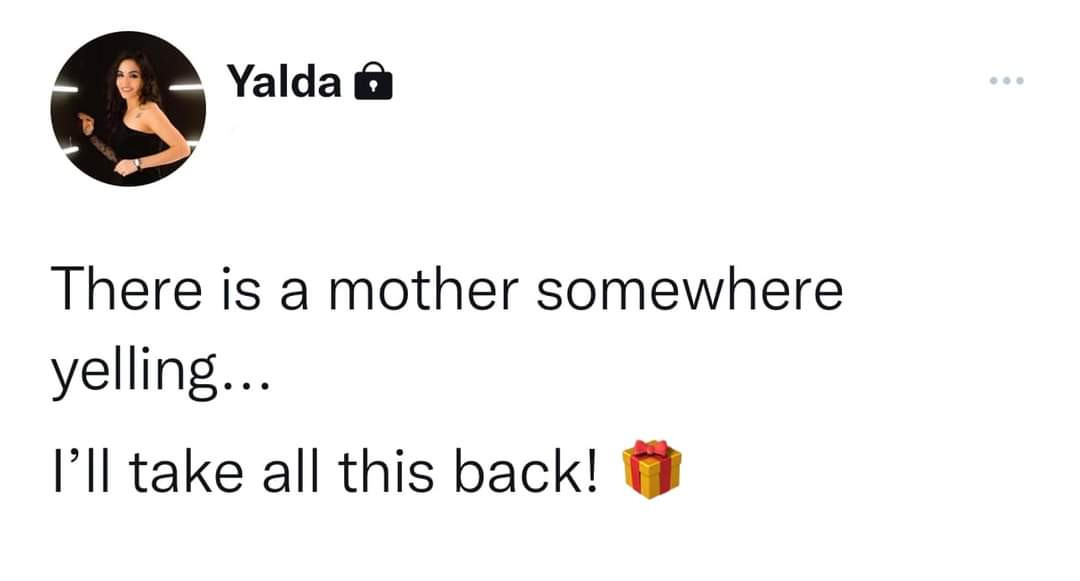Image resolution: width=1080 pixels, height=581 pixels.
Task: Click the gift box emoji
Action: (x=651, y=468)
